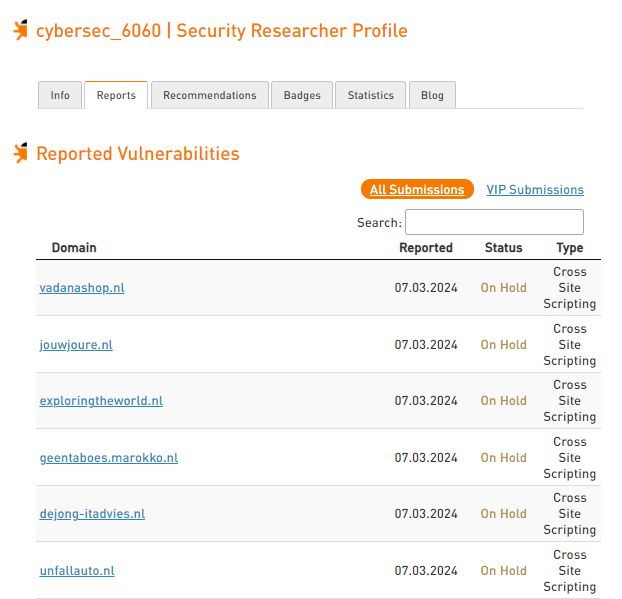Open the Recommendations tab
622x599 pixels.
coord(210,95)
